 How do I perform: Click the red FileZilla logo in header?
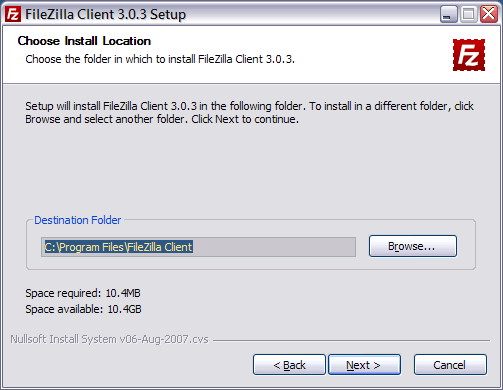coord(469,55)
